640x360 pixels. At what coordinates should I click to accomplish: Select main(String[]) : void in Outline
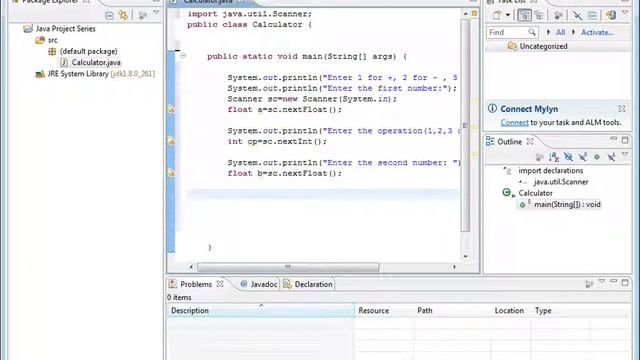[567, 204]
